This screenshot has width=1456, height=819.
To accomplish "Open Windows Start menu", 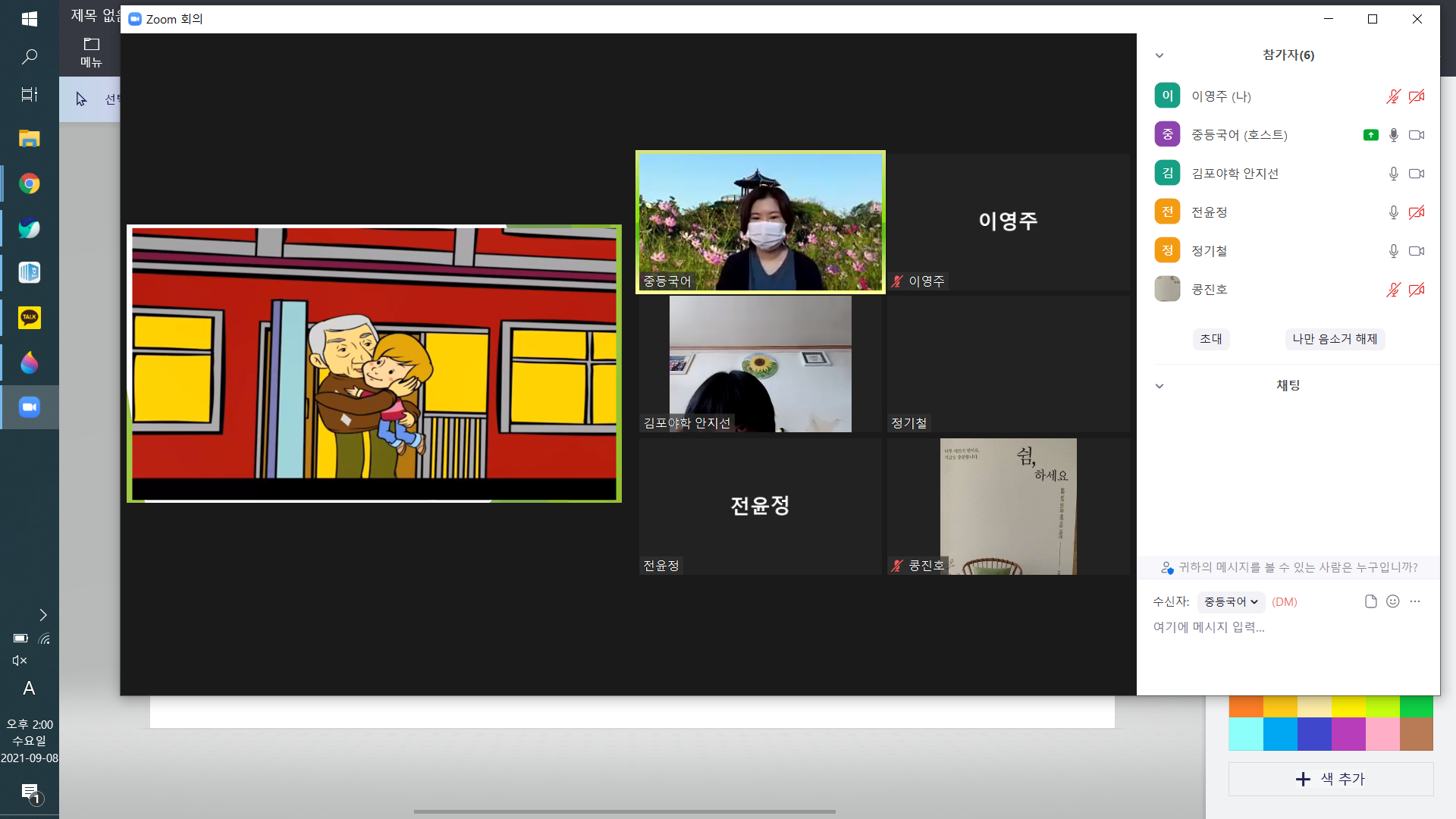I will pyautogui.click(x=30, y=19).
